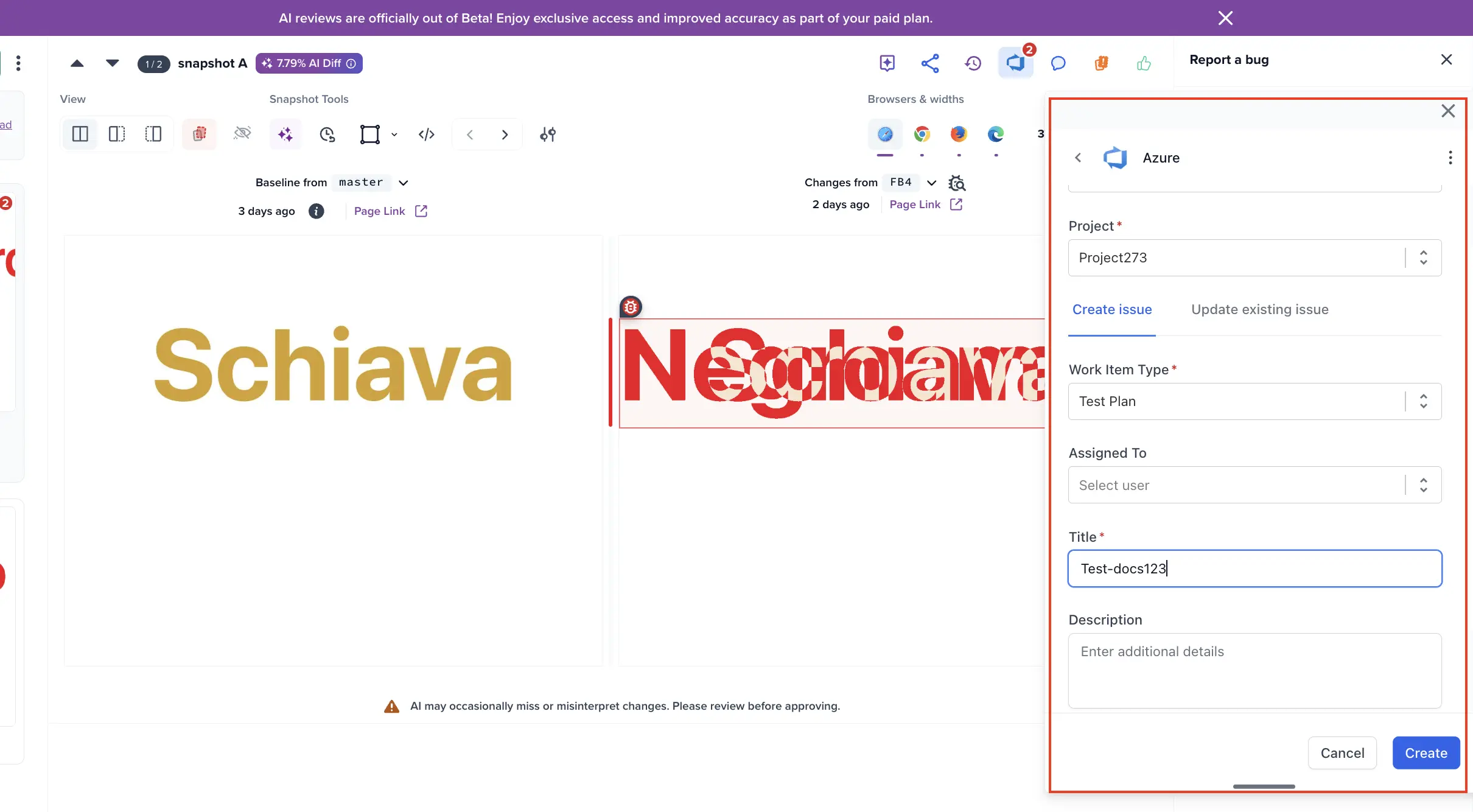
Task: Open the Assigned To select user dropdown
Action: pyautogui.click(x=1254, y=485)
